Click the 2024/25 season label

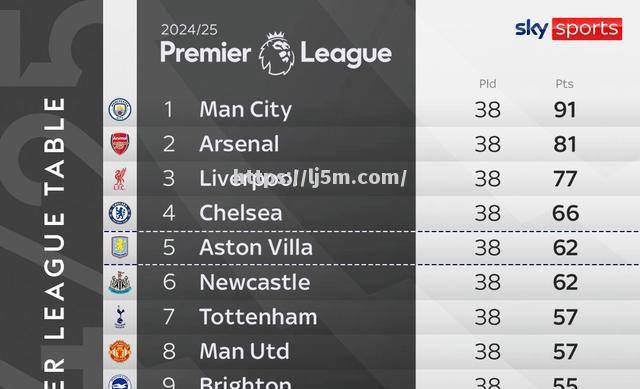(189, 30)
